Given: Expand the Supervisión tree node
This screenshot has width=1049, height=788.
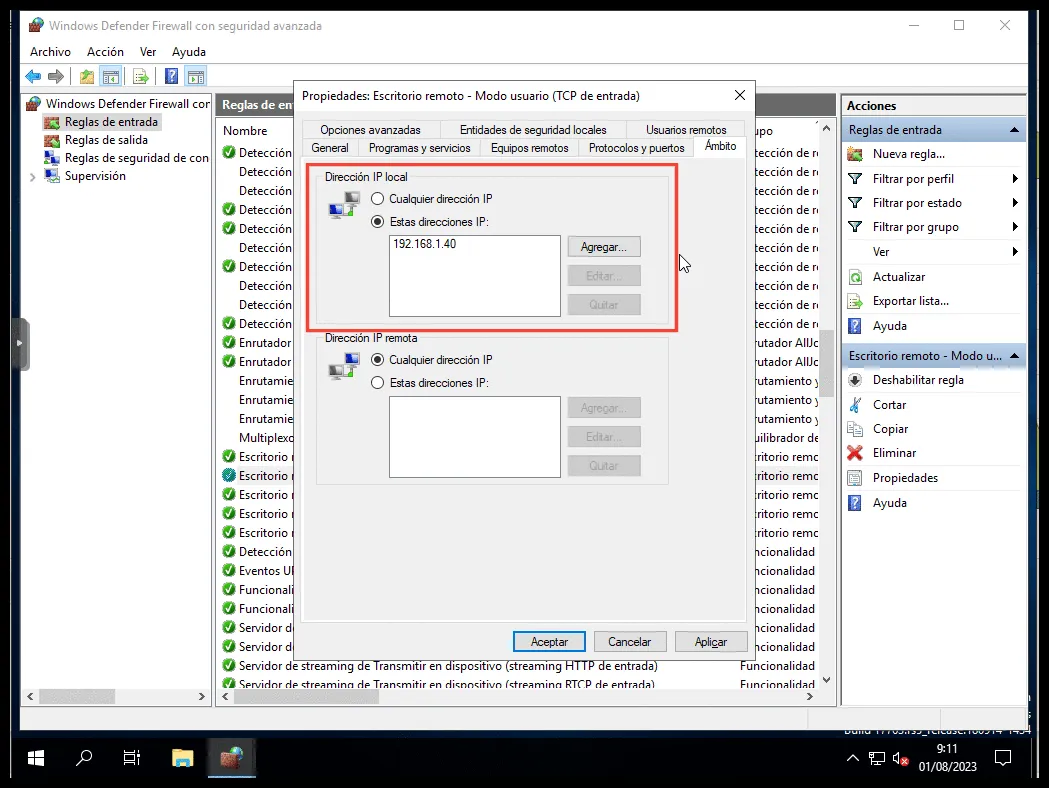Looking at the screenshot, I should (x=33, y=177).
